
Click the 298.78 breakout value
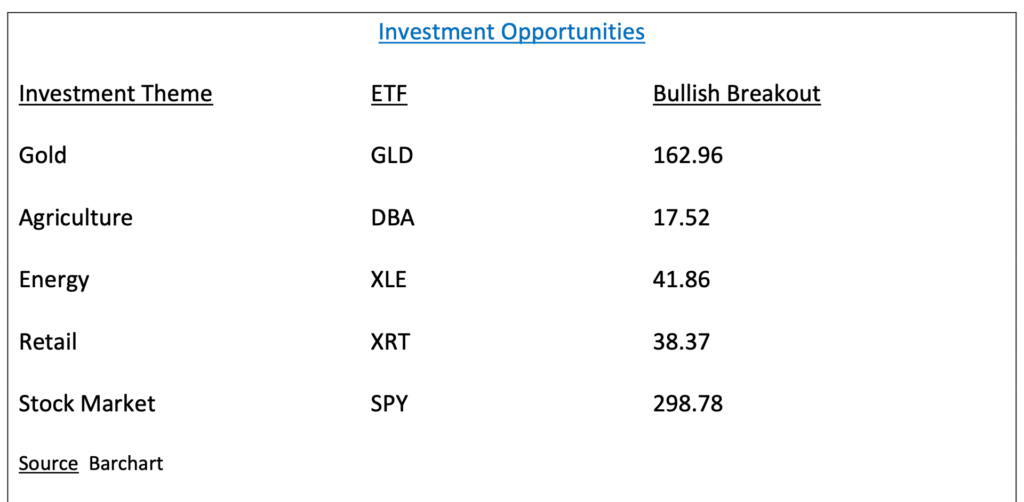click(688, 403)
